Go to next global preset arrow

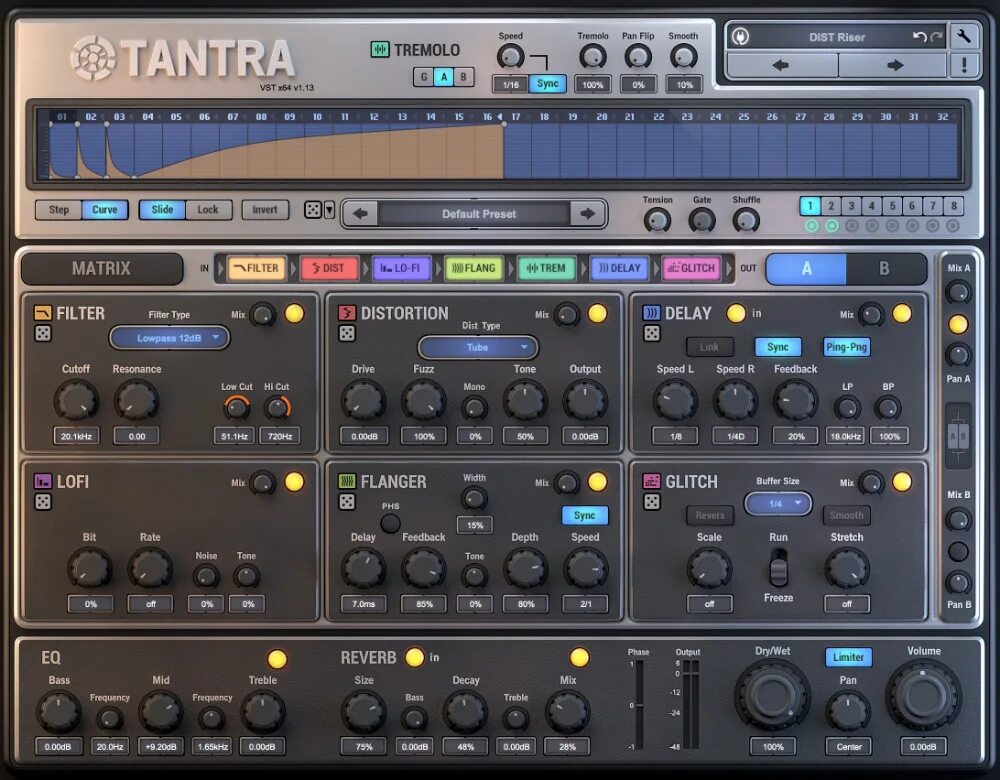click(x=894, y=65)
